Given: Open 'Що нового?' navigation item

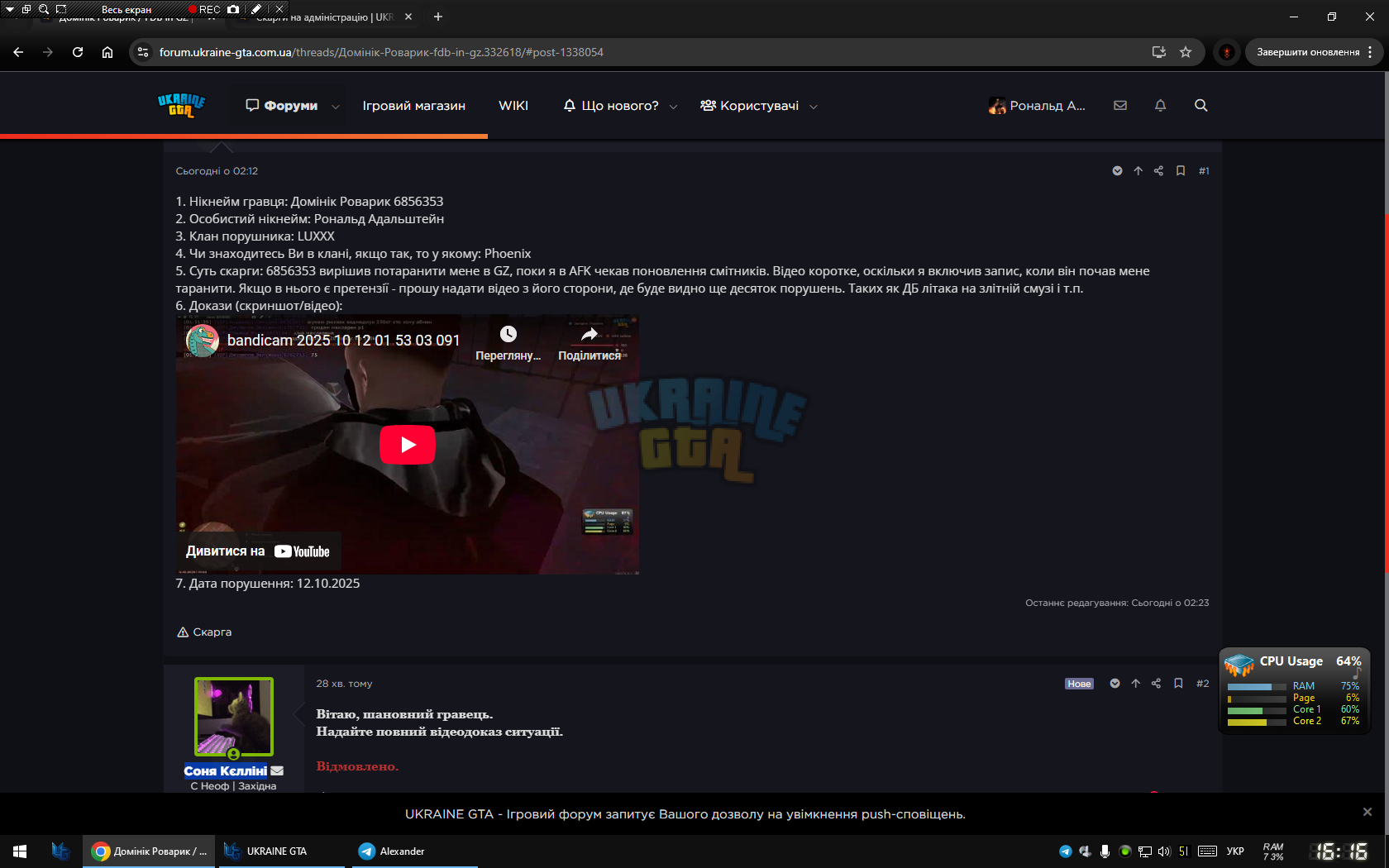Looking at the screenshot, I should (611, 106).
